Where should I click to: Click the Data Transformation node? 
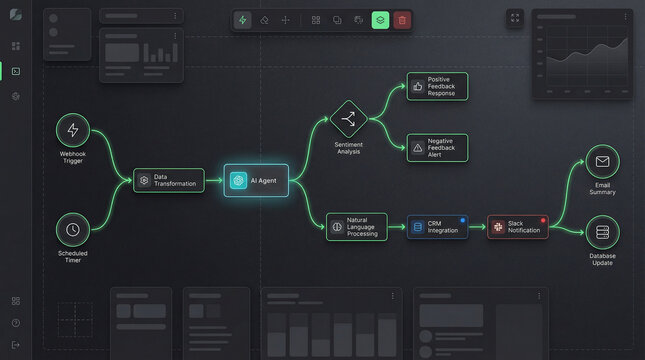[169, 180]
